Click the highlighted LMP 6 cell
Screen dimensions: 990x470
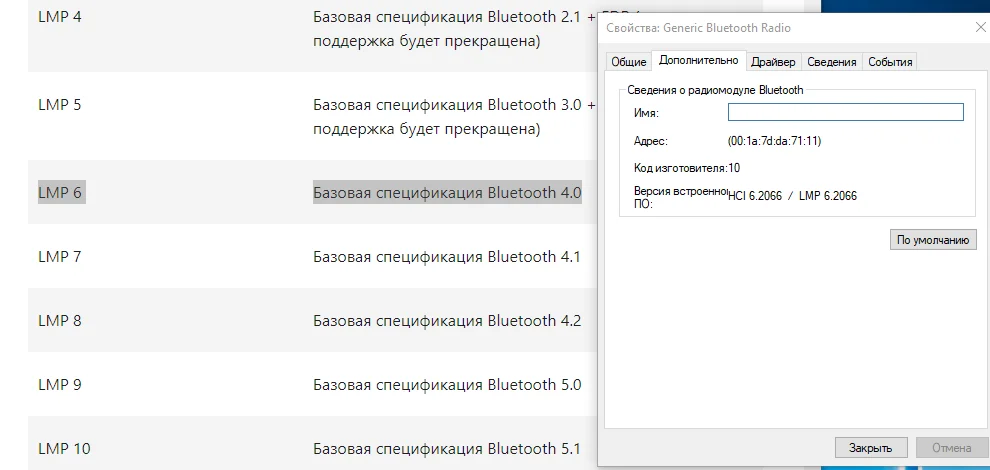click(x=61, y=193)
